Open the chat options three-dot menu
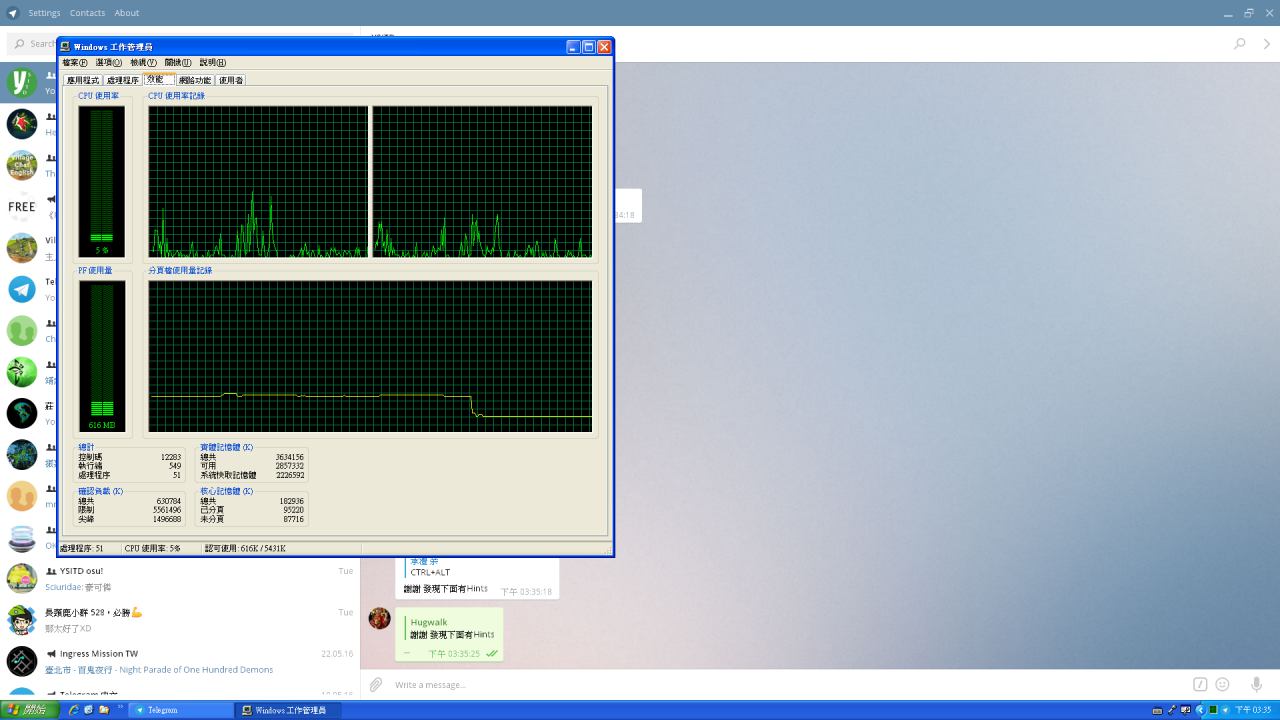This screenshot has width=1280, height=720. [1267, 44]
